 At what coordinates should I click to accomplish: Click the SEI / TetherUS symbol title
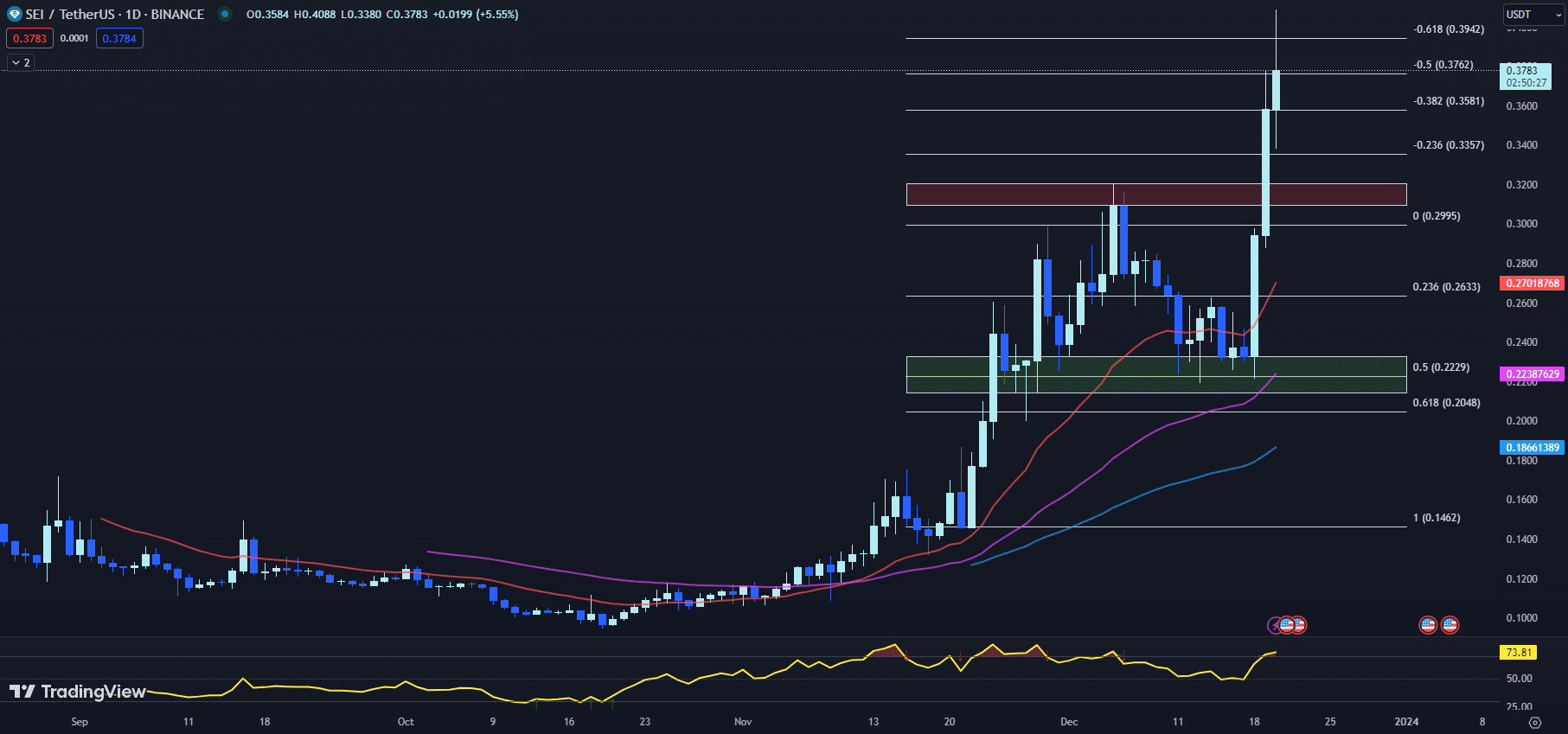(x=114, y=15)
